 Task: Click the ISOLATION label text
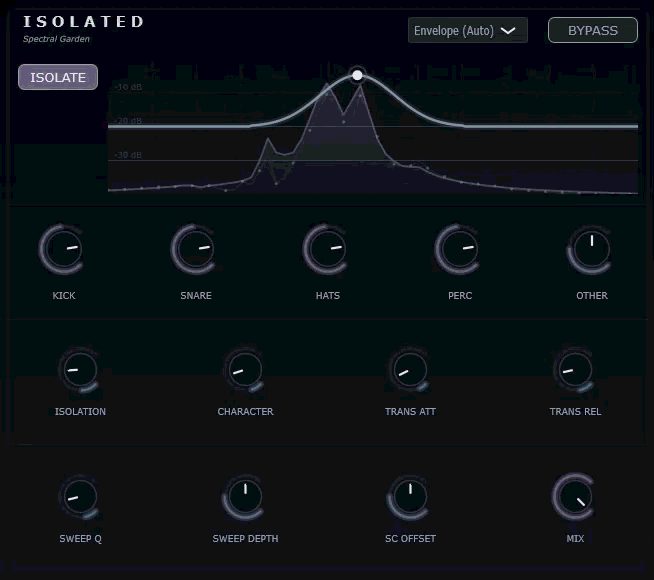[x=80, y=412]
